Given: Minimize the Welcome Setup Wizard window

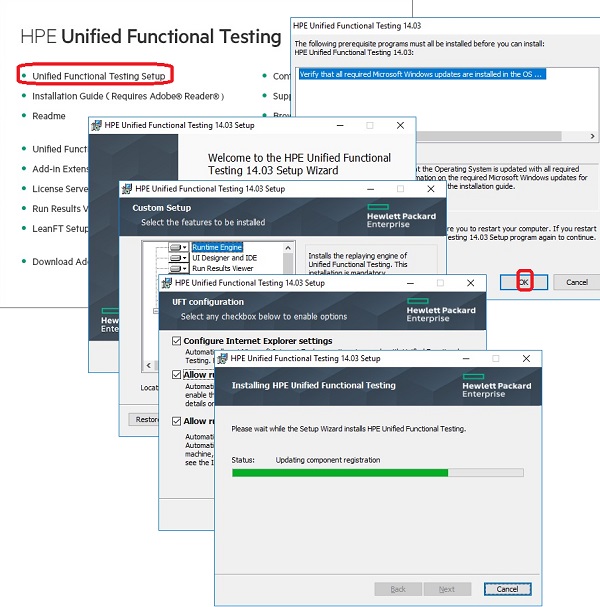Looking at the screenshot, I should coord(340,125).
